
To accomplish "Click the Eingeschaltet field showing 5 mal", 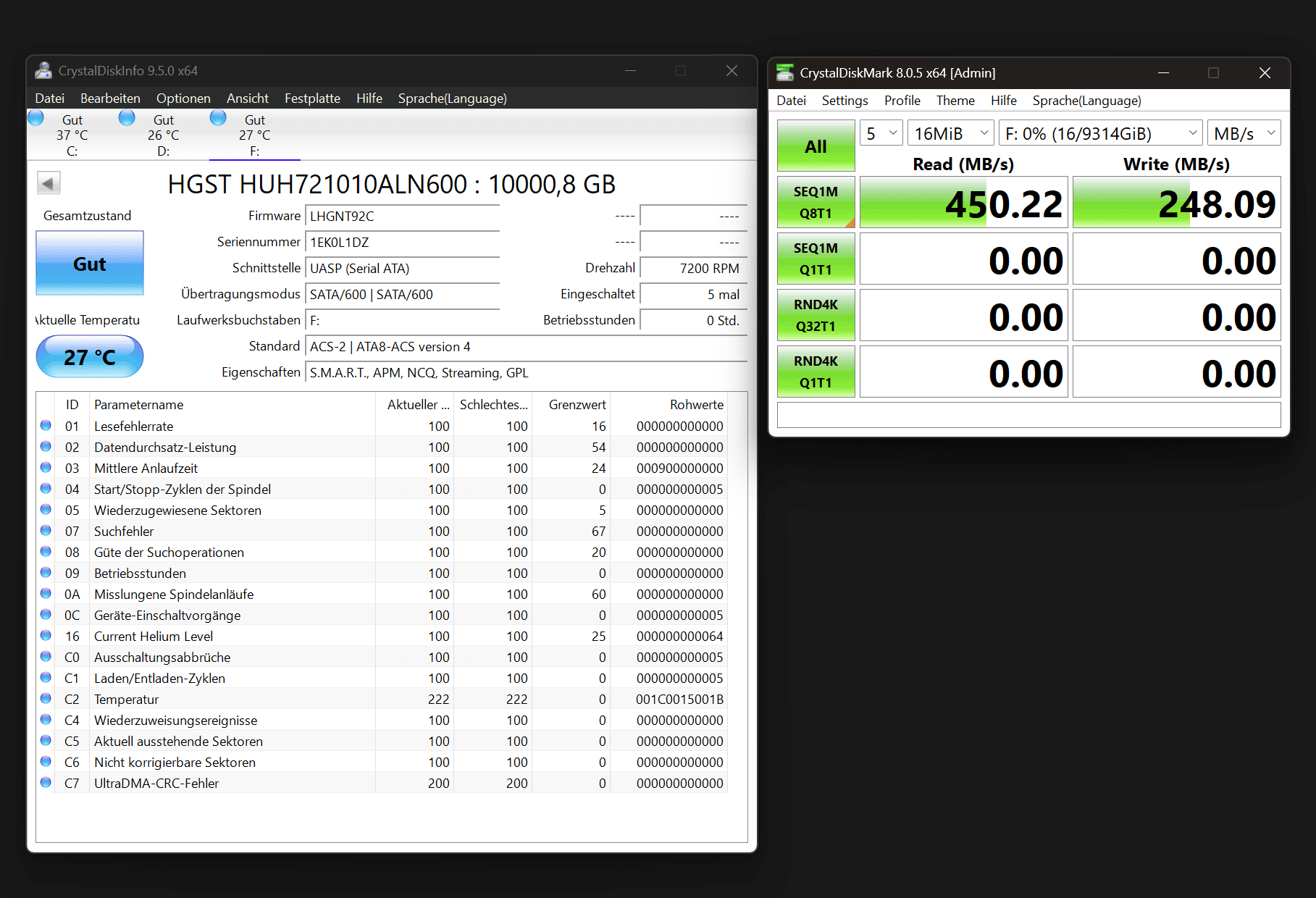I will 694,295.
